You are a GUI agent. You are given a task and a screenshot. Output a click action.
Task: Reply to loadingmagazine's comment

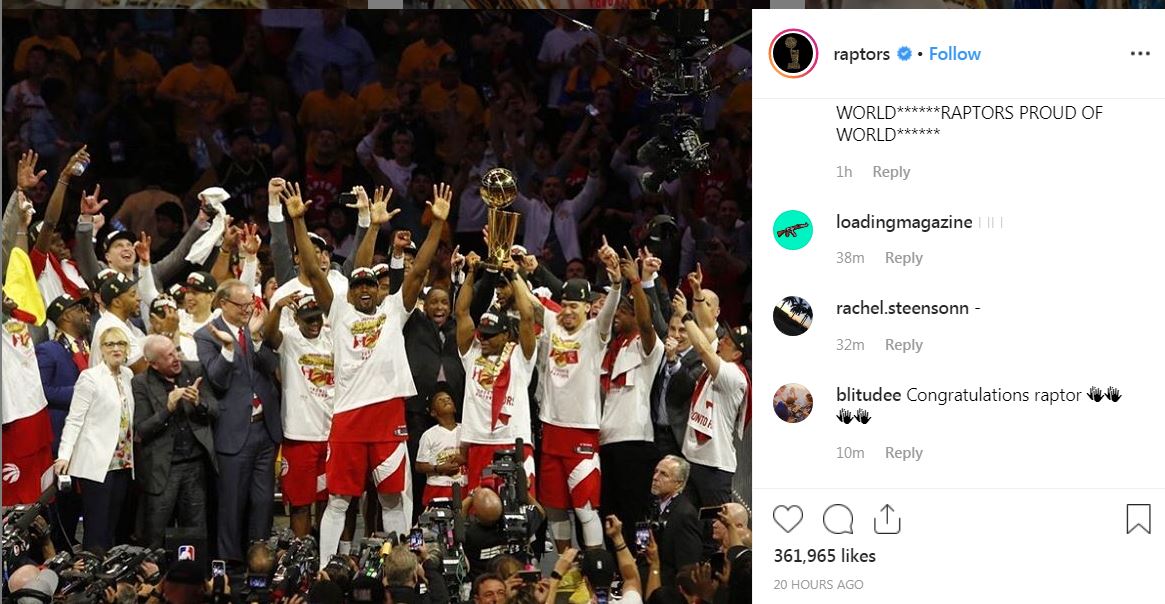point(903,258)
